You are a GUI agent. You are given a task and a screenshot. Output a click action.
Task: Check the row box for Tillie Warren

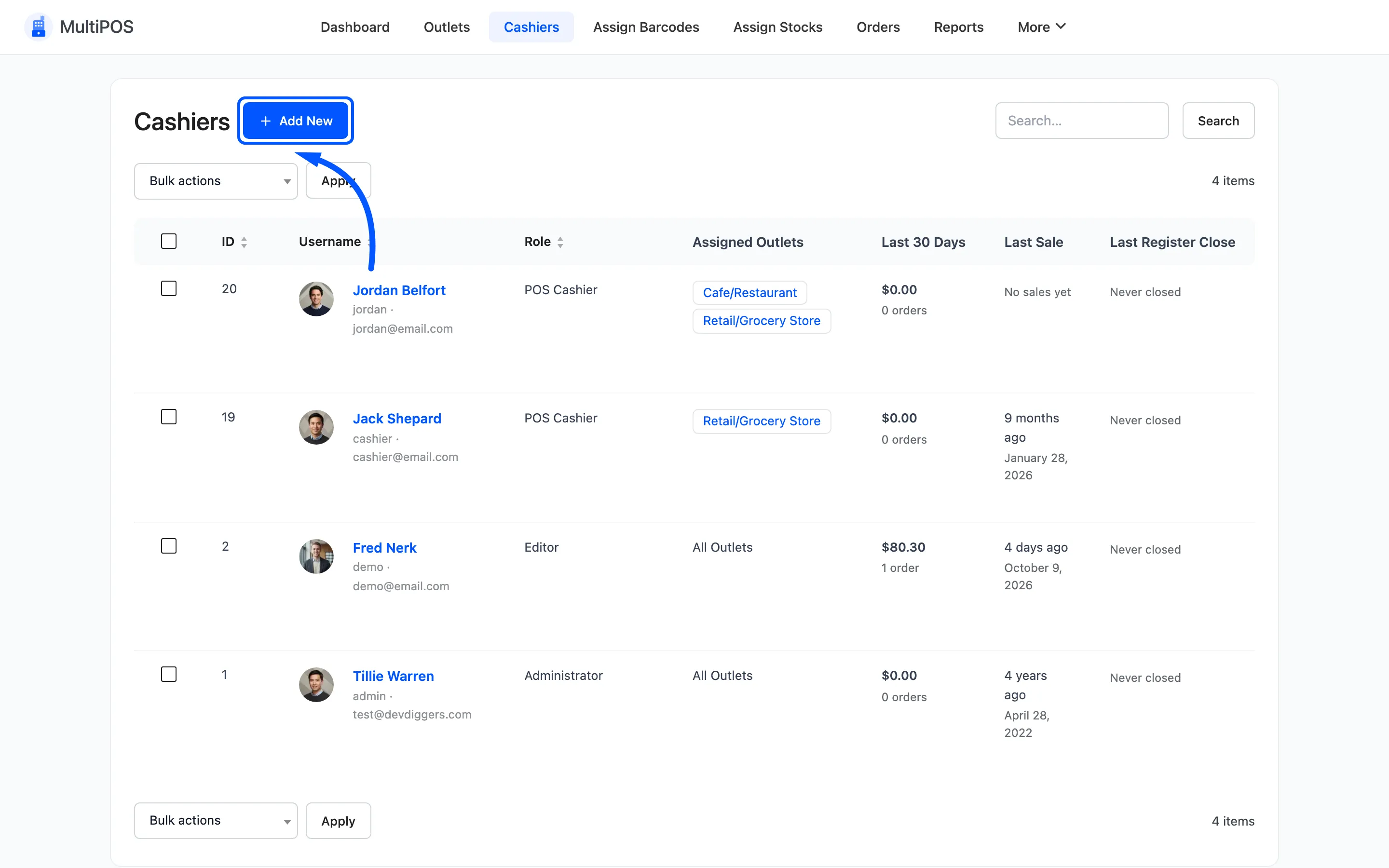tap(169, 674)
